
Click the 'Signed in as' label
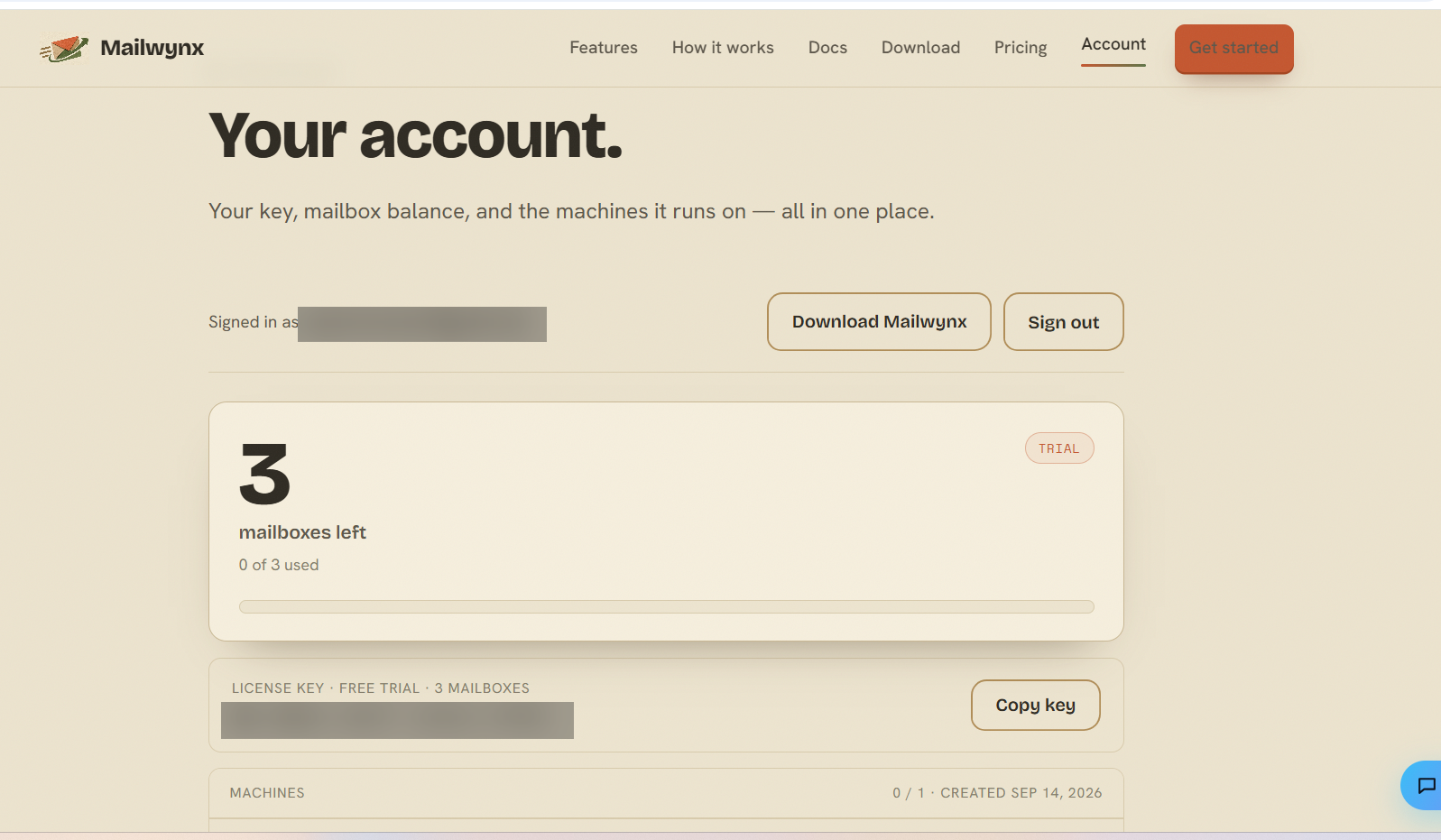(x=253, y=322)
